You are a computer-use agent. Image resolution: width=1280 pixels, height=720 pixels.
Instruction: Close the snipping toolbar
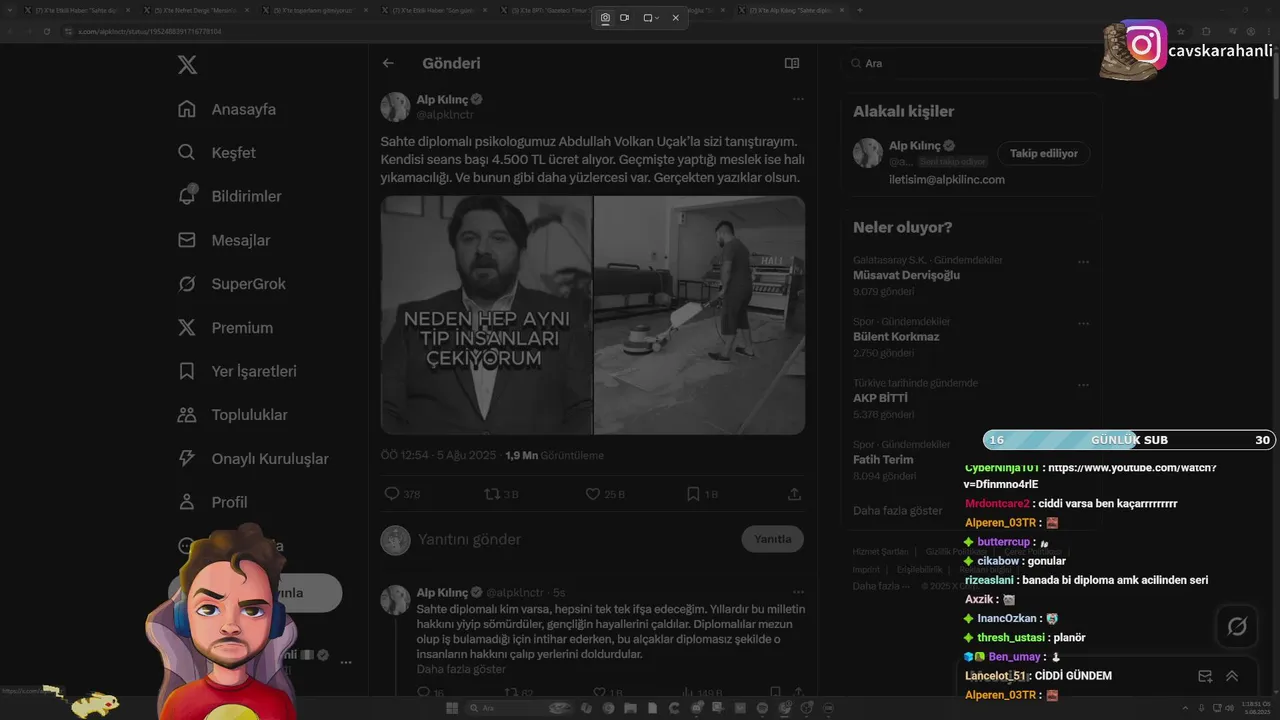coord(676,18)
